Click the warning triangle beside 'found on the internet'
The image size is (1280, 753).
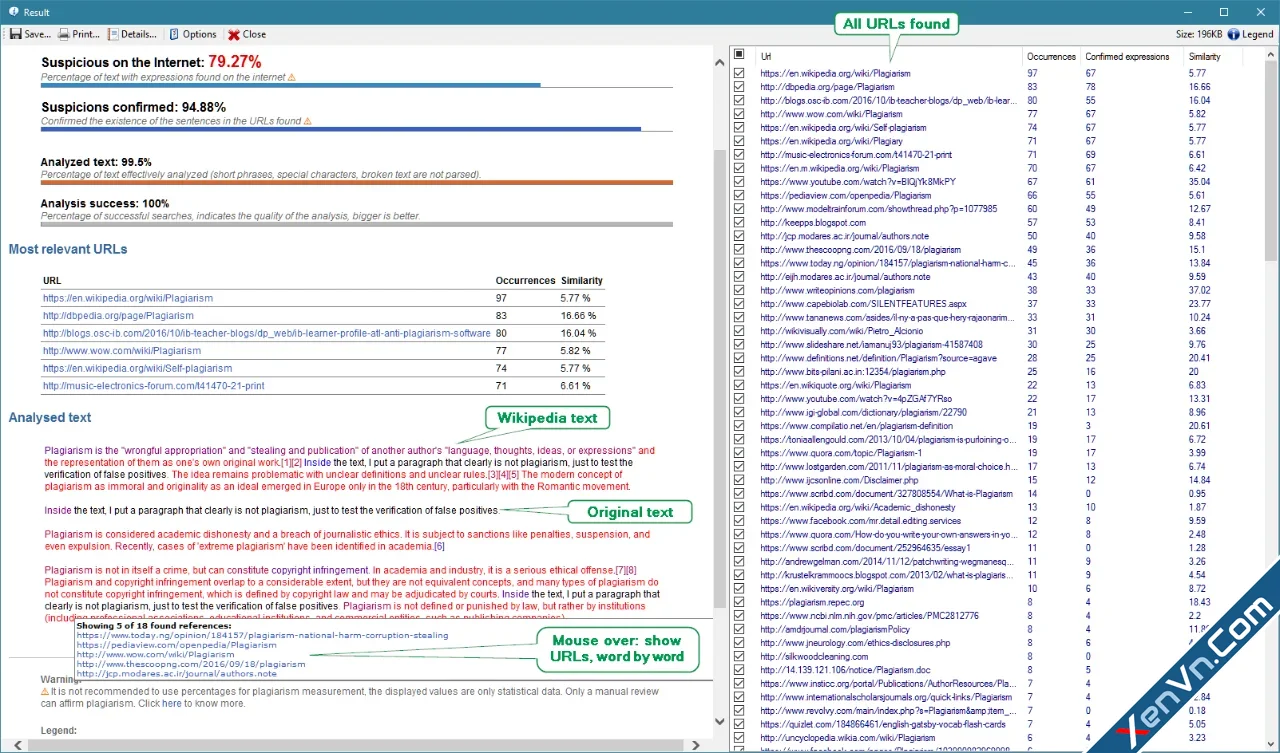tap(292, 77)
